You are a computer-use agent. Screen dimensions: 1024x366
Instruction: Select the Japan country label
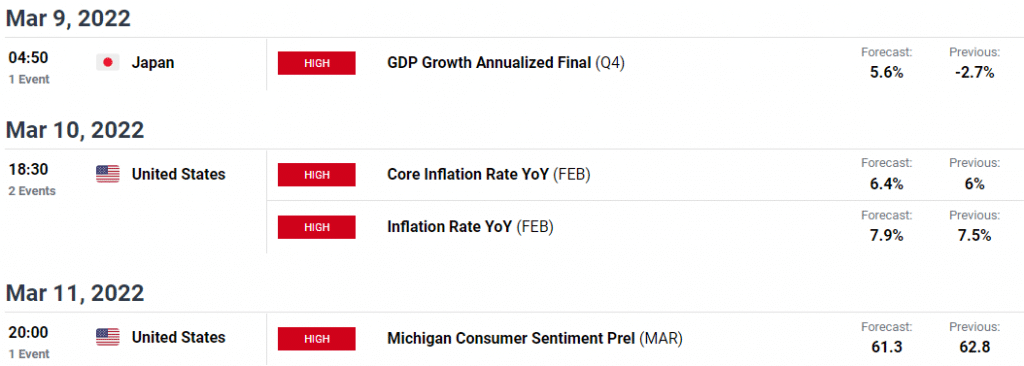pos(153,63)
